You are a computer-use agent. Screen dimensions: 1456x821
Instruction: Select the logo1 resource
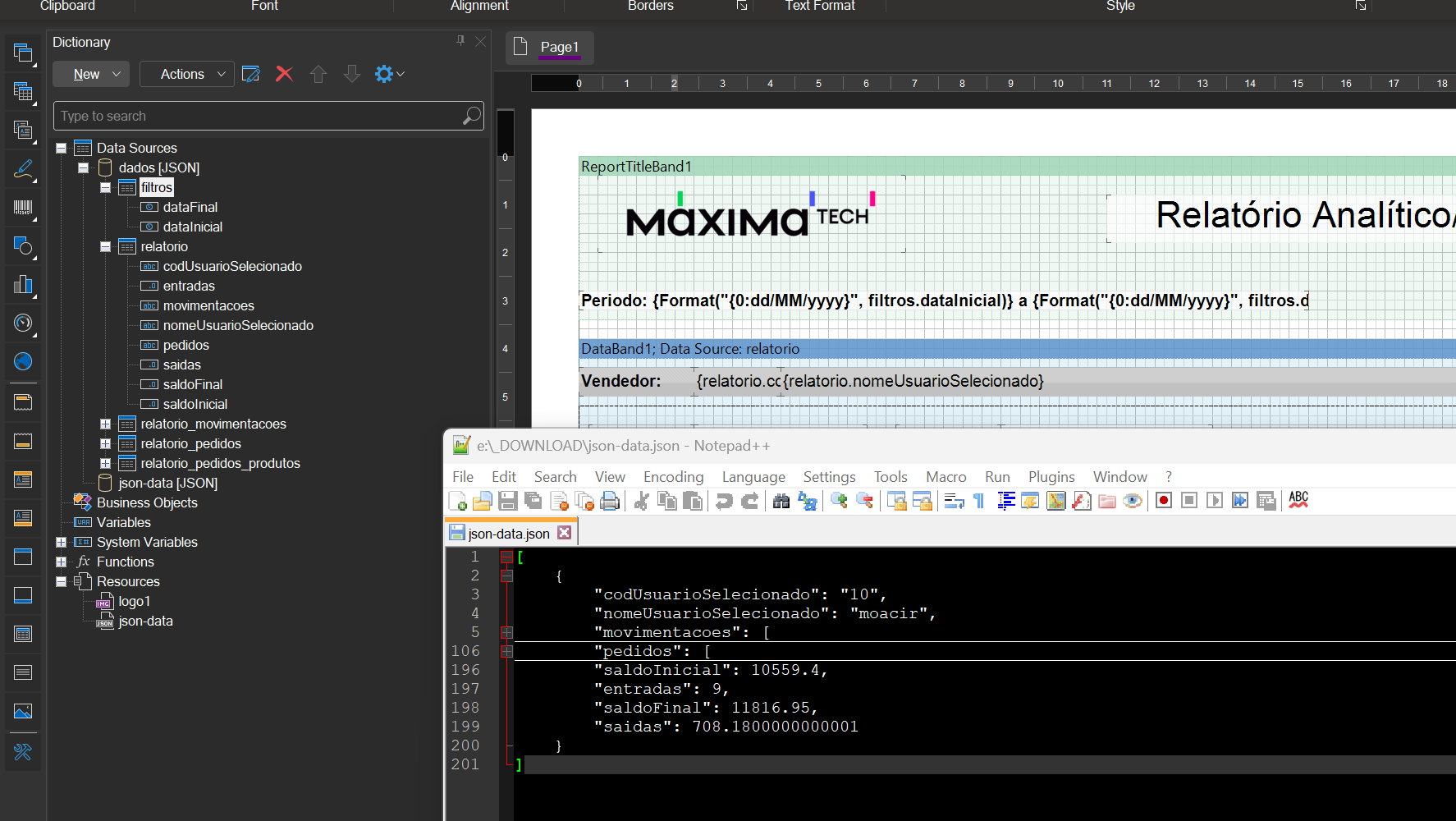pyautogui.click(x=134, y=601)
